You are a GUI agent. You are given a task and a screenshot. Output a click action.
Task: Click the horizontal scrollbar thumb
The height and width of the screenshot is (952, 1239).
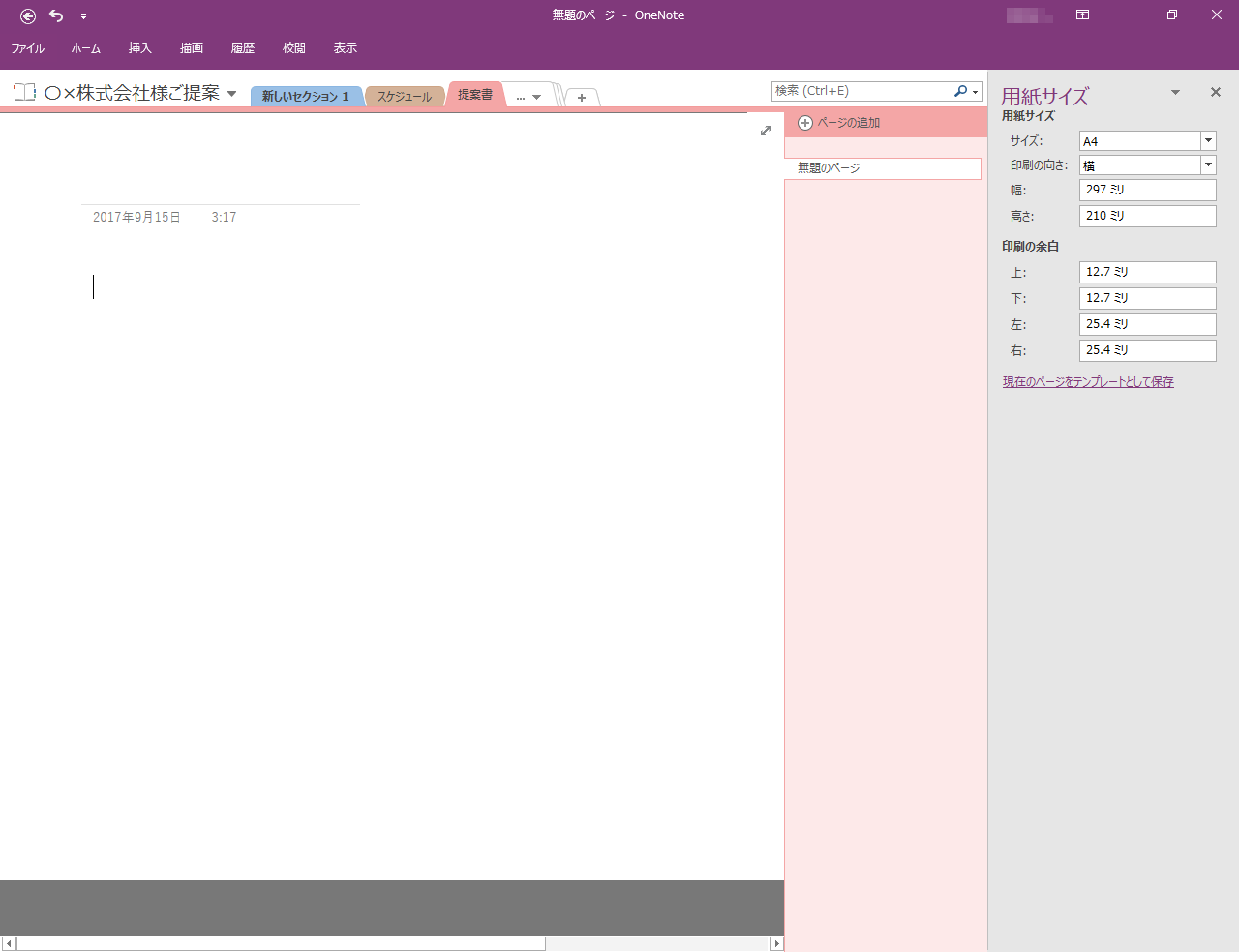281,943
